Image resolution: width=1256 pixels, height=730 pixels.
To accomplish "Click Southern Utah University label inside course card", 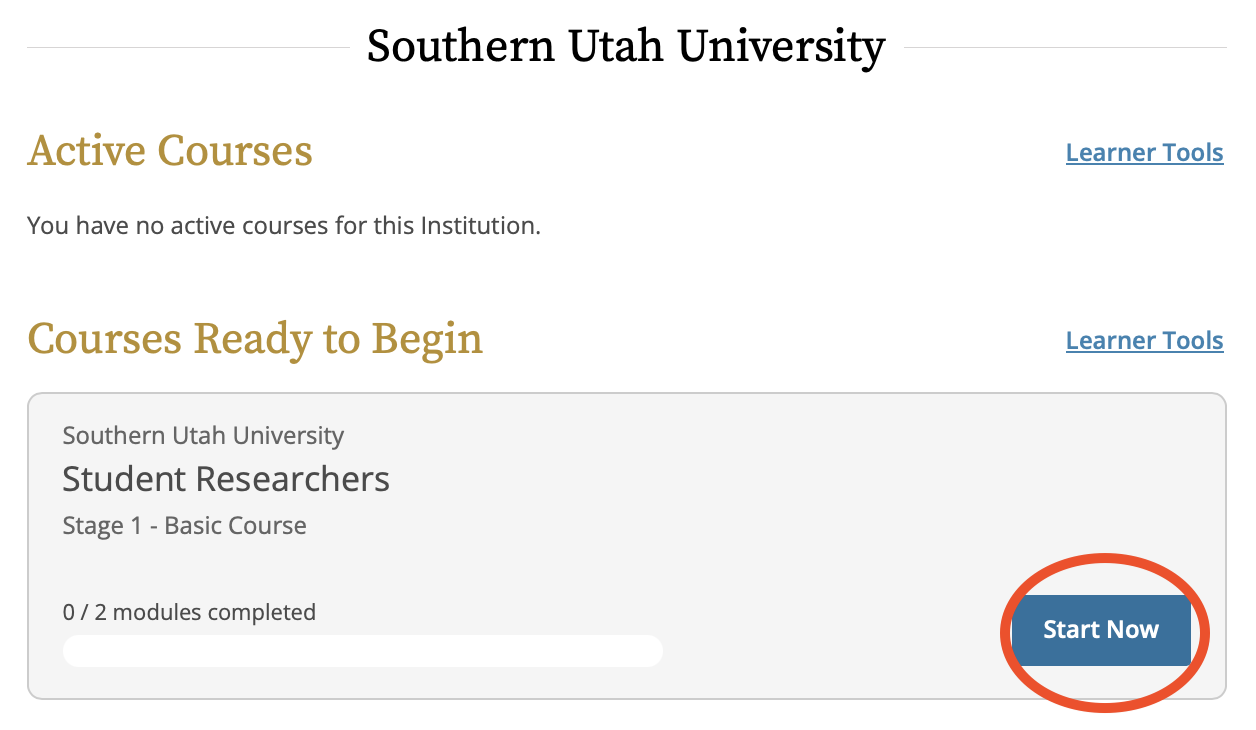I will pyautogui.click(x=203, y=436).
